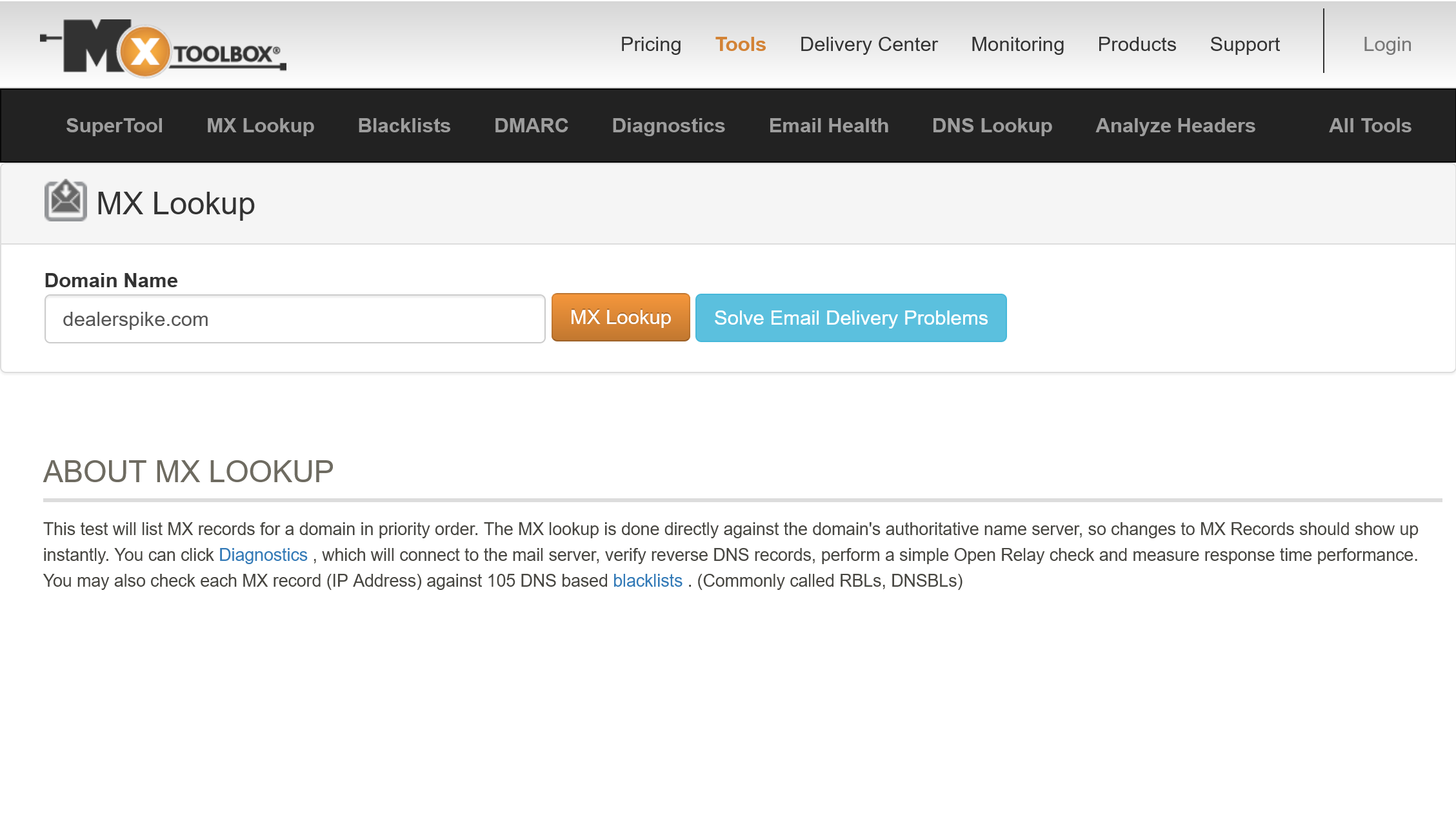This screenshot has width=1456, height=832.
Task: Click the Domain Name label
Action: (111, 280)
